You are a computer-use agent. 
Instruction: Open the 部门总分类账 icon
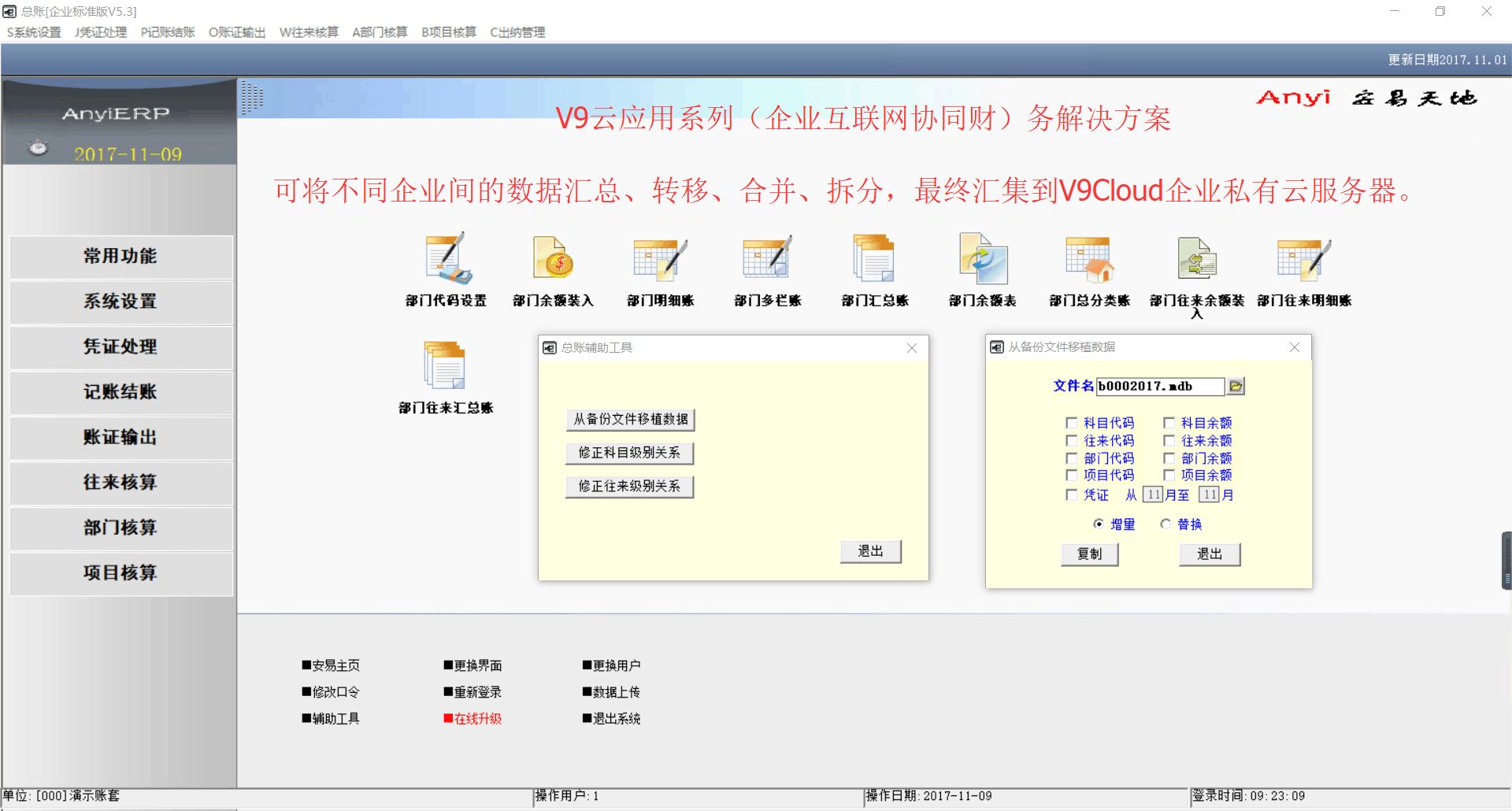[x=1090, y=259]
